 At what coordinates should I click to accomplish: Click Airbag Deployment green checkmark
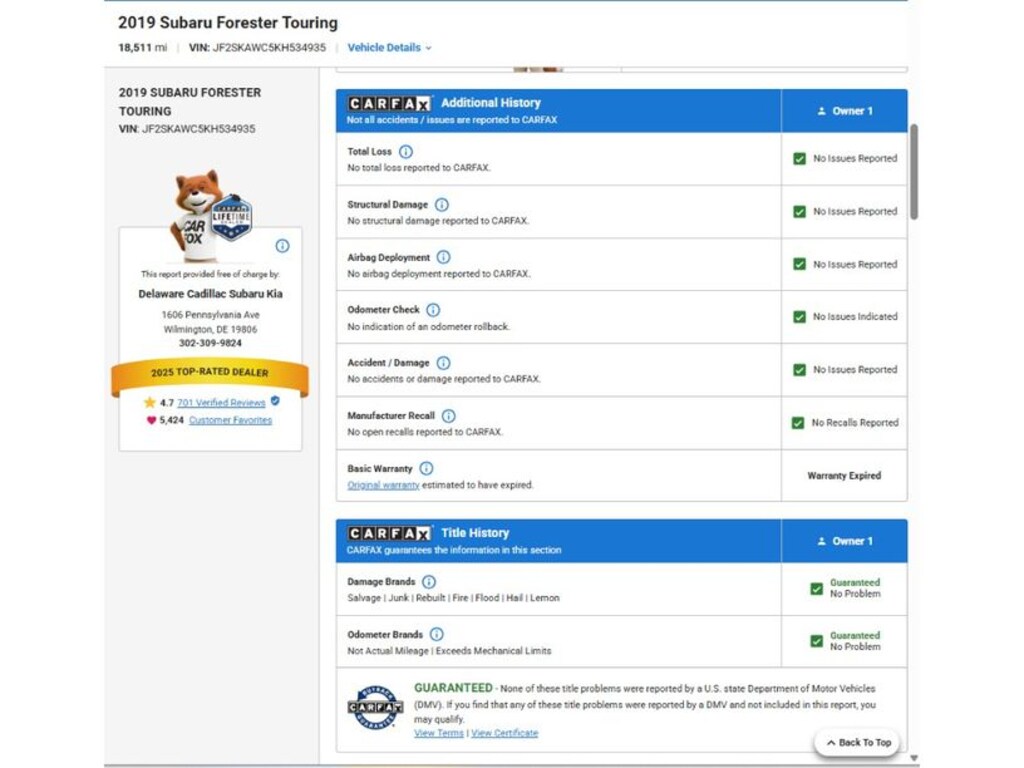[x=799, y=264]
